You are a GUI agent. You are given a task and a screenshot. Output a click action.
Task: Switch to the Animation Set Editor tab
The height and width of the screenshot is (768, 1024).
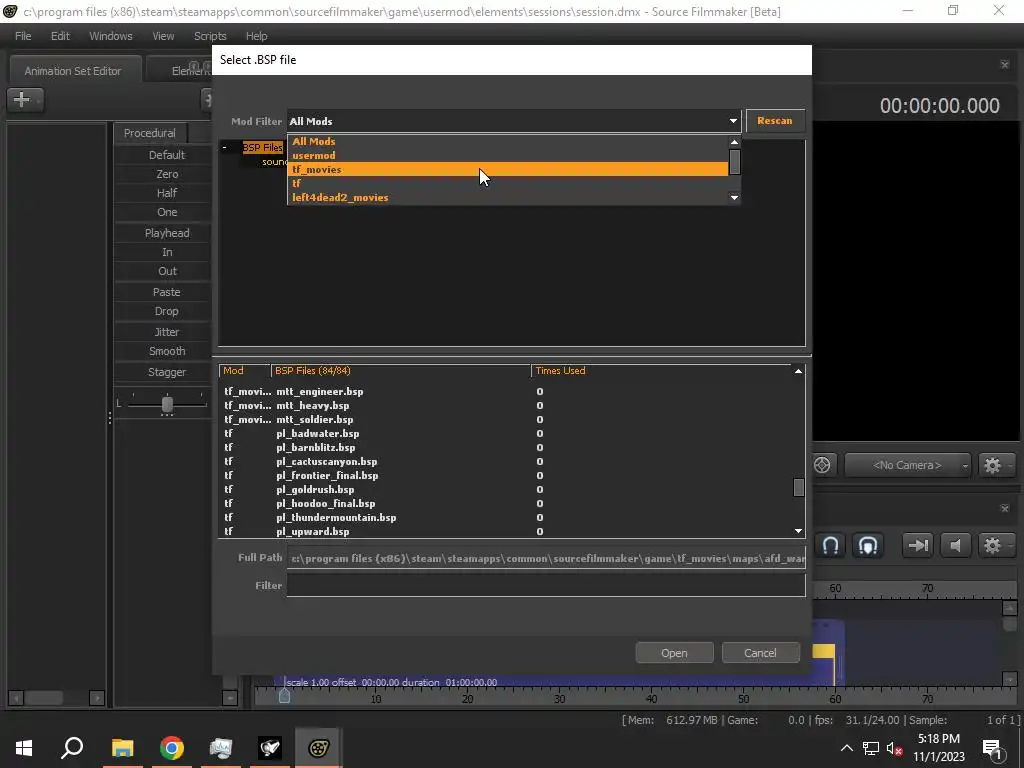click(73, 71)
